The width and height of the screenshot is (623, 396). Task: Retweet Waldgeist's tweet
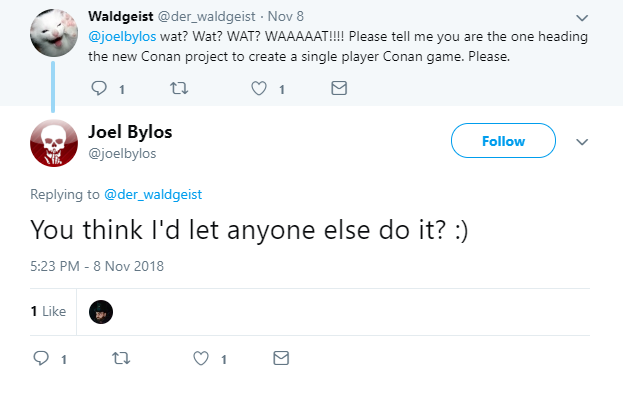[x=179, y=88]
